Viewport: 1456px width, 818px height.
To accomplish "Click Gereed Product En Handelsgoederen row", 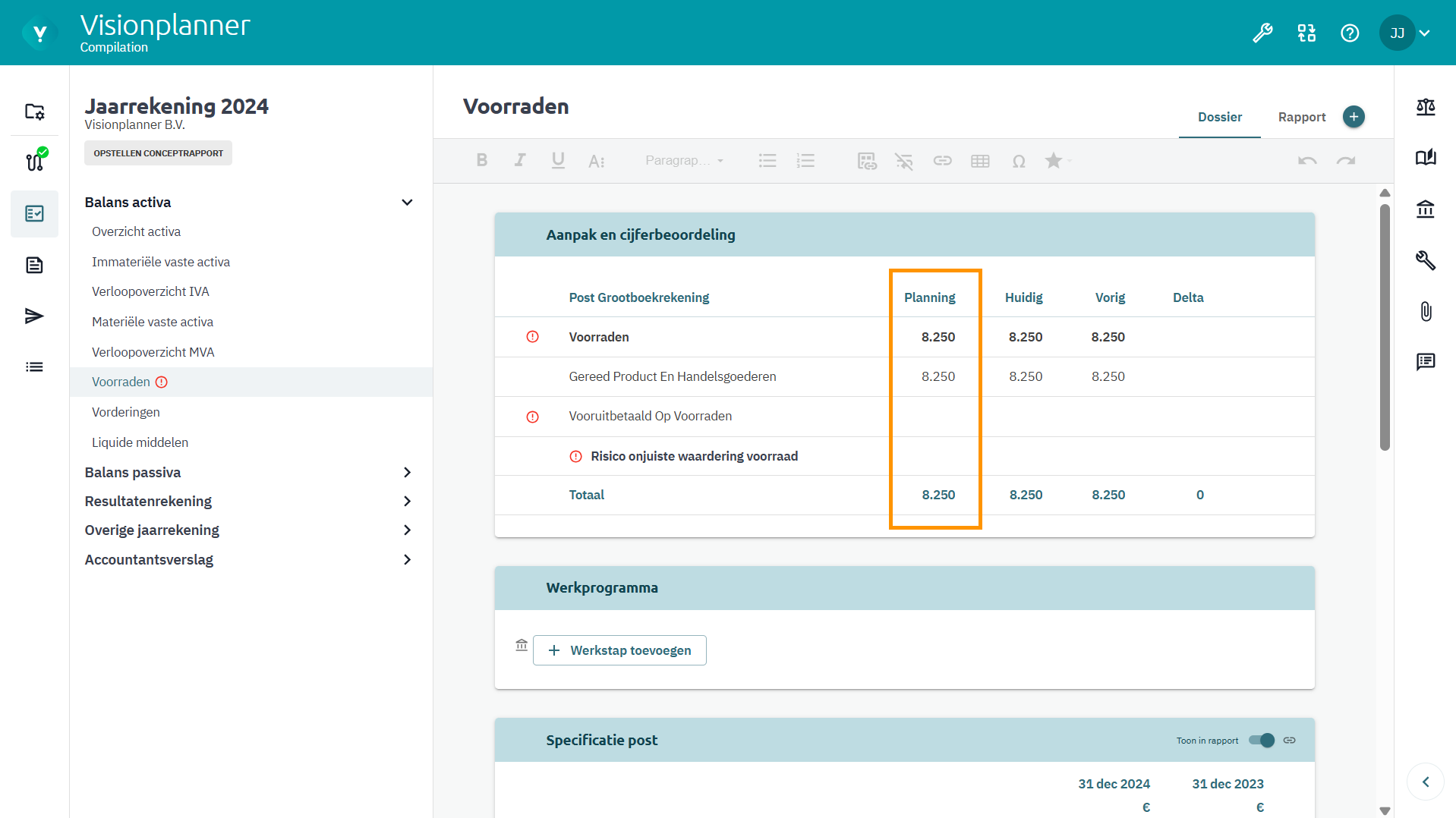I will coord(904,377).
